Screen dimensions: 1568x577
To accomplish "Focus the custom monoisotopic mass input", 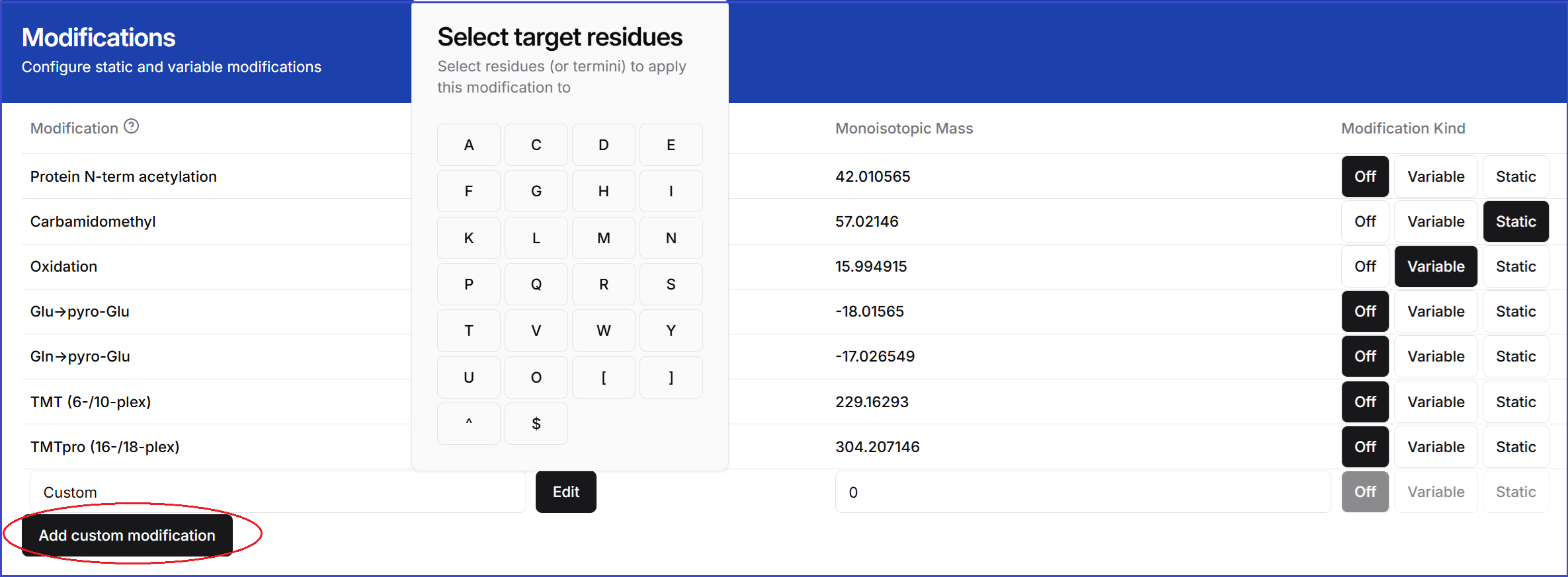I will pyautogui.click(x=1082, y=492).
